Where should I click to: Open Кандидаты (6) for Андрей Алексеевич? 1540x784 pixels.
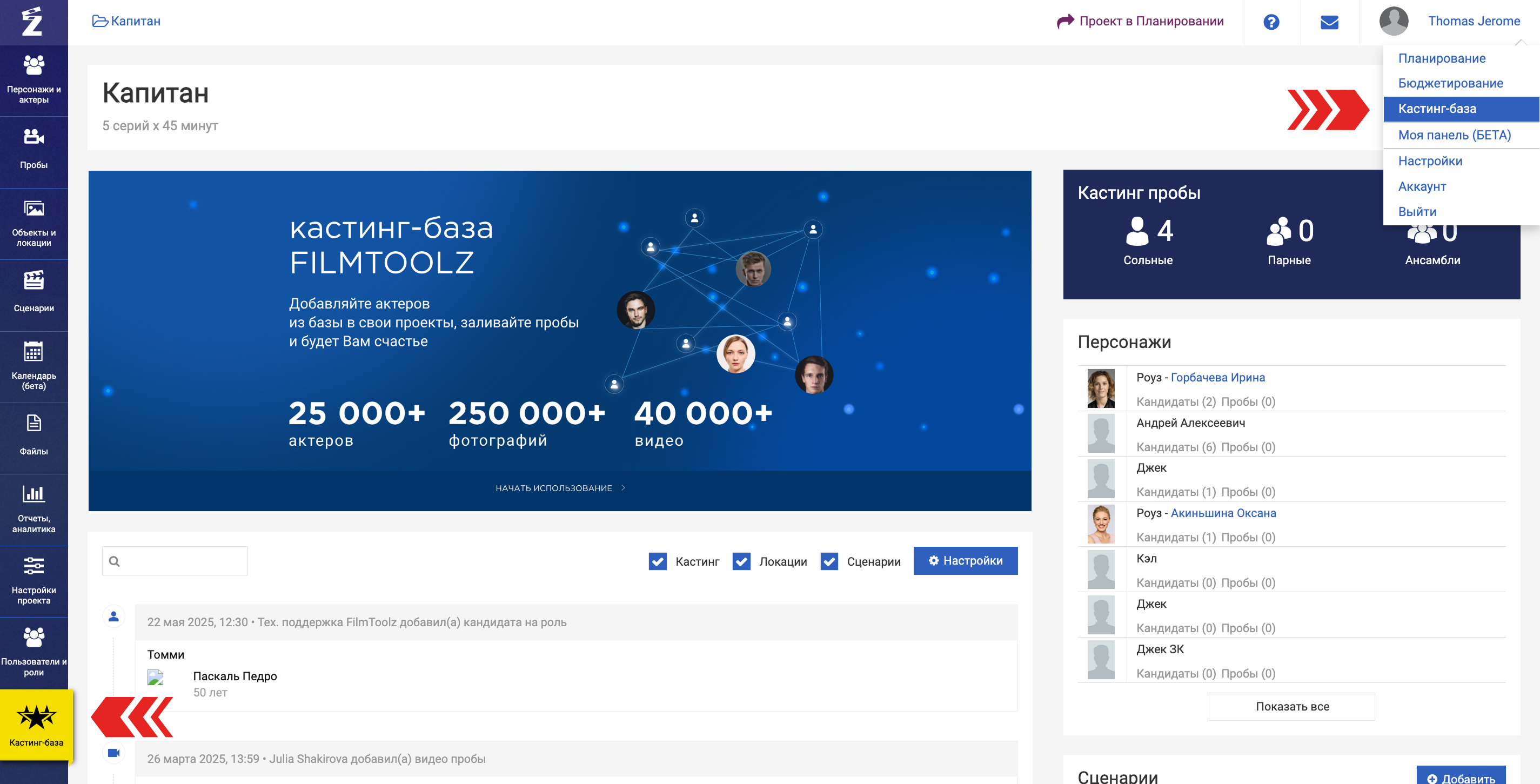click(1175, 447)
